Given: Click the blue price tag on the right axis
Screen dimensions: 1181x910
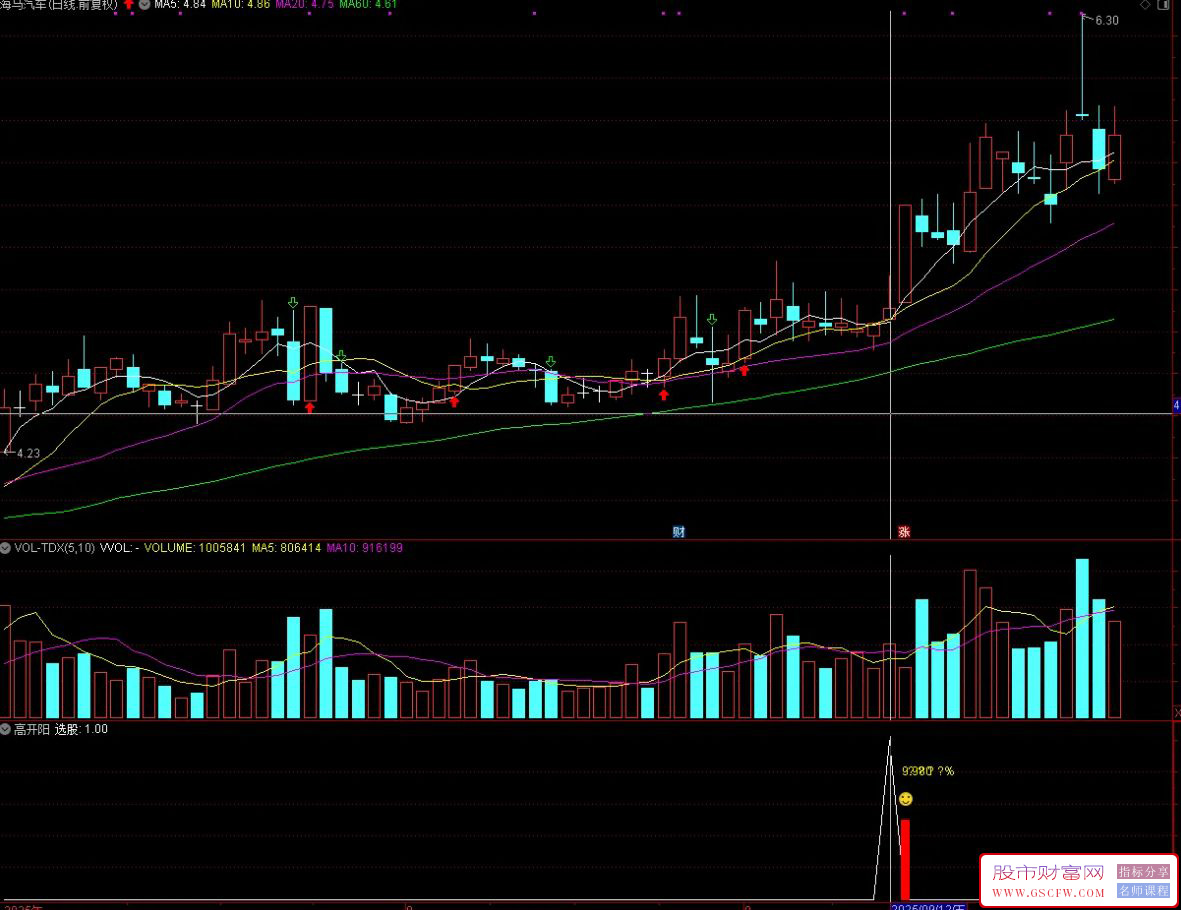Looking at the screenshot, I should point(1176,406).
